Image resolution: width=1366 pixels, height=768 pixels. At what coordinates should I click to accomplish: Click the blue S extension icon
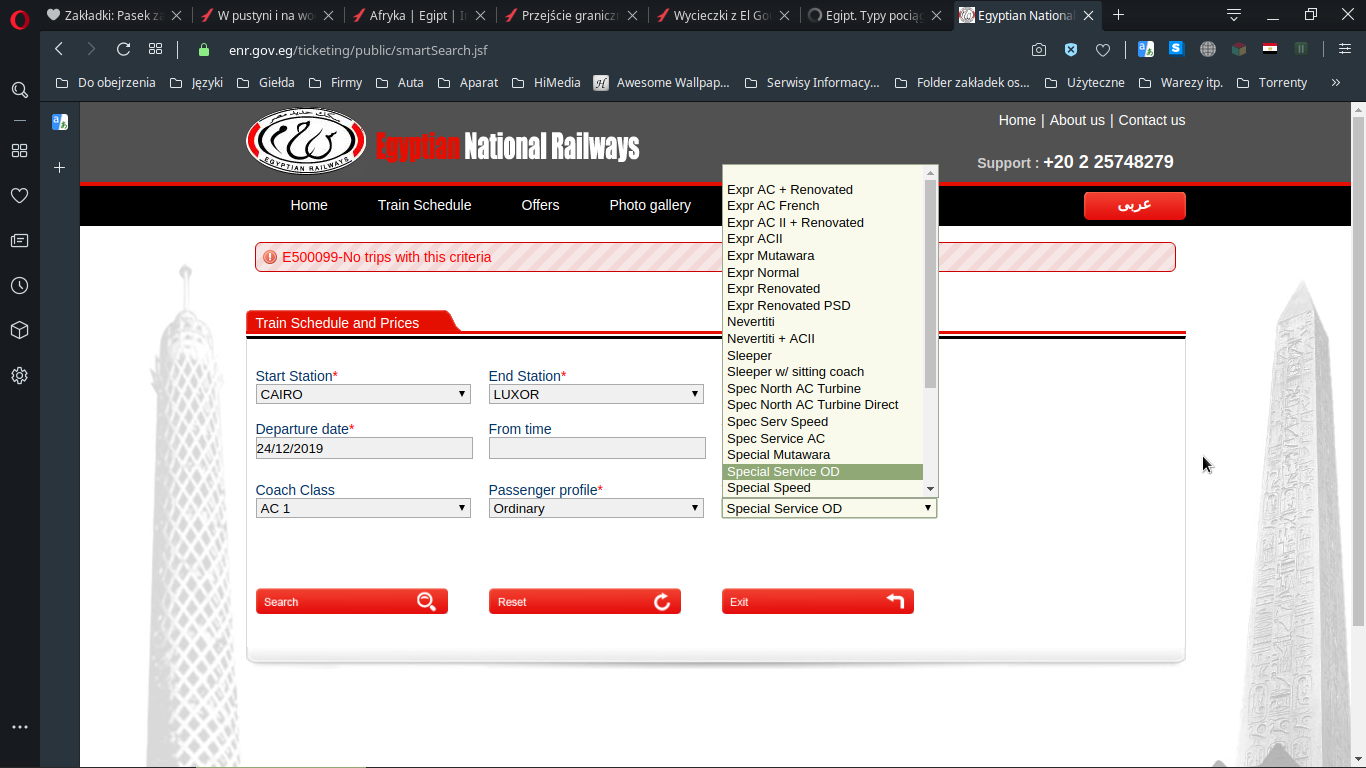coord(1177,47)
